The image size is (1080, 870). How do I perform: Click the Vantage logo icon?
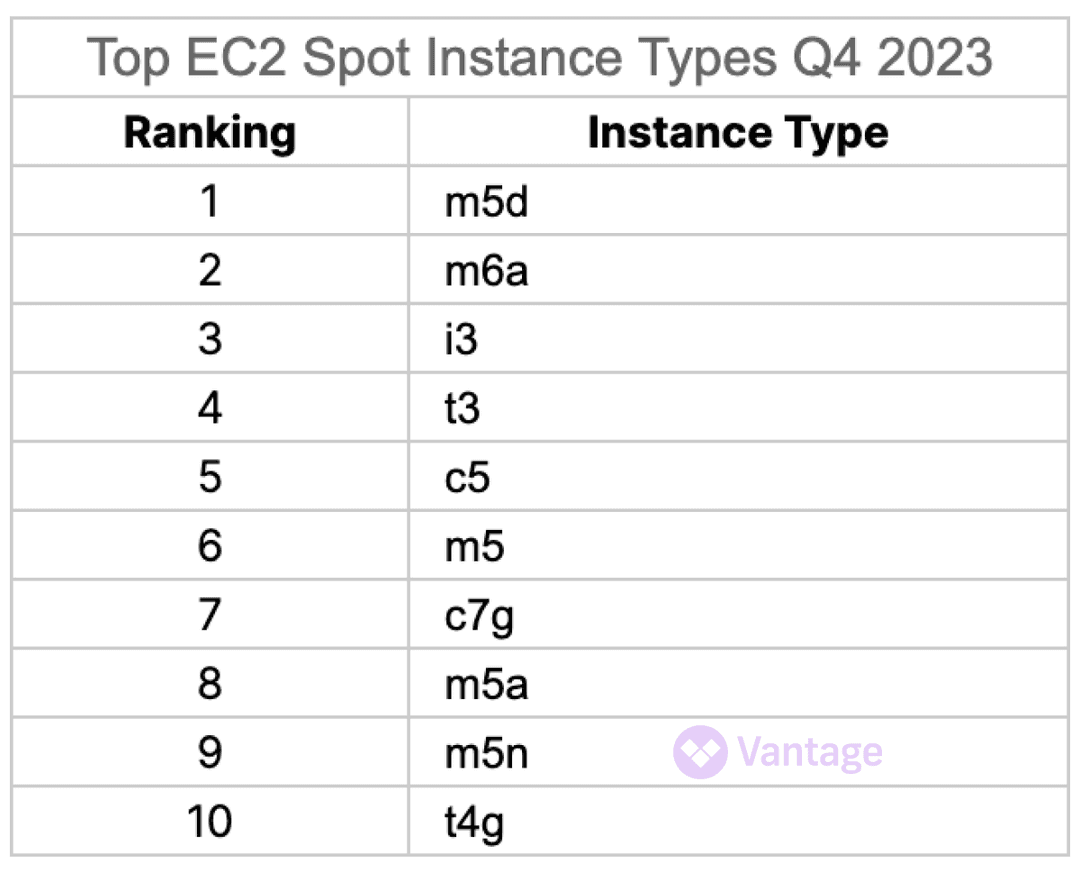pos(700,752)
